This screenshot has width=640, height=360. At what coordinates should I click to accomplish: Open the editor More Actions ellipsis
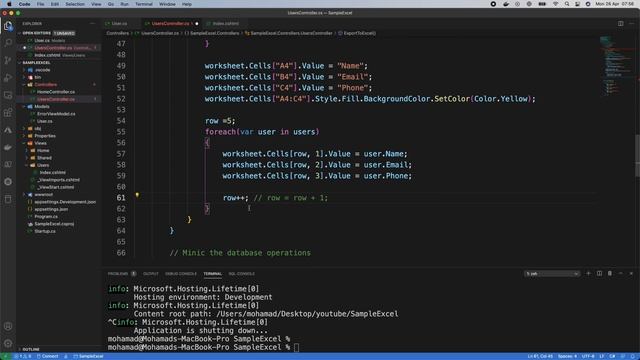pyautogui.click(x=631, y=24)
